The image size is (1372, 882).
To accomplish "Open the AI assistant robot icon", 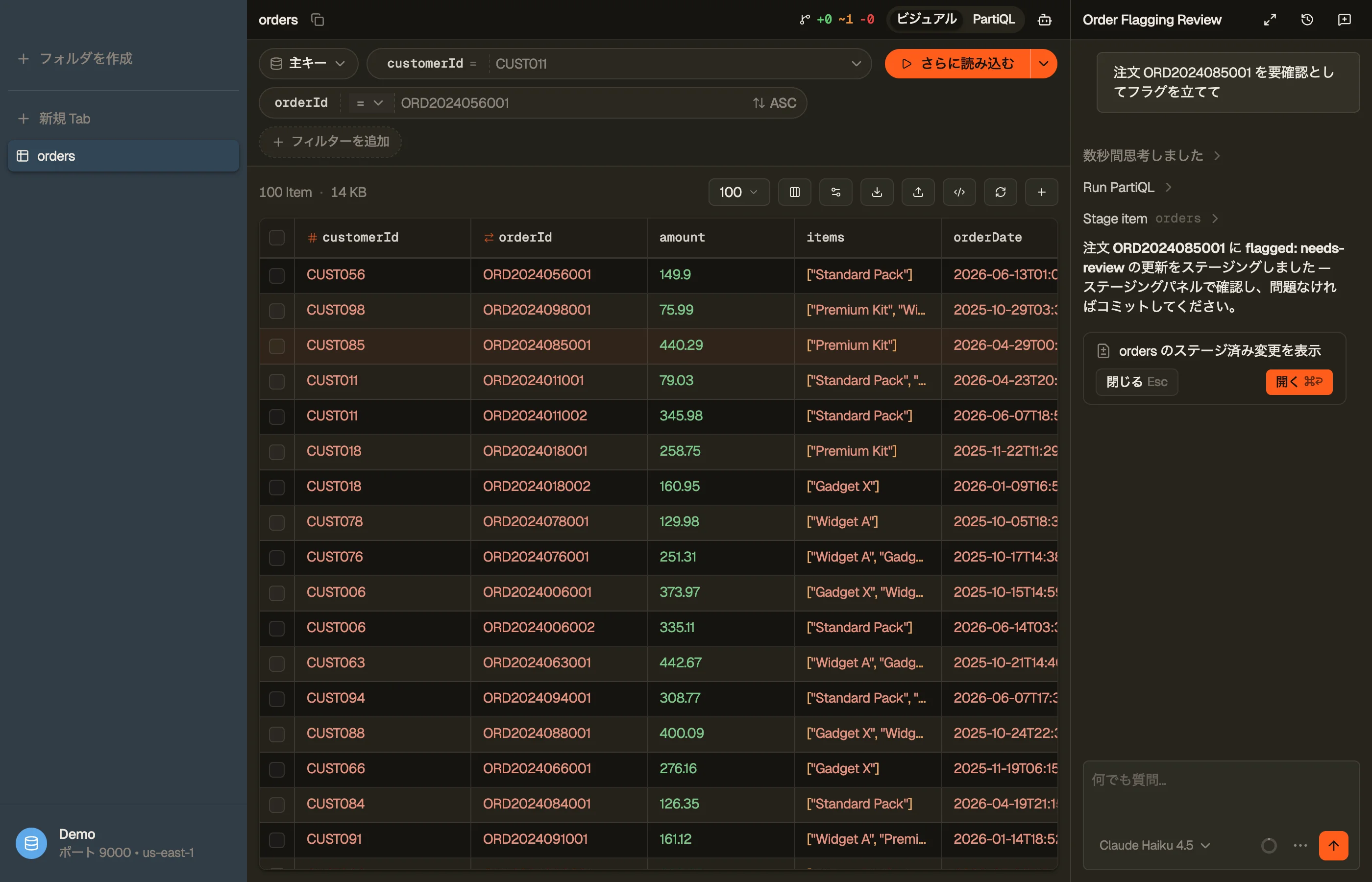I will pos(1045,20).
